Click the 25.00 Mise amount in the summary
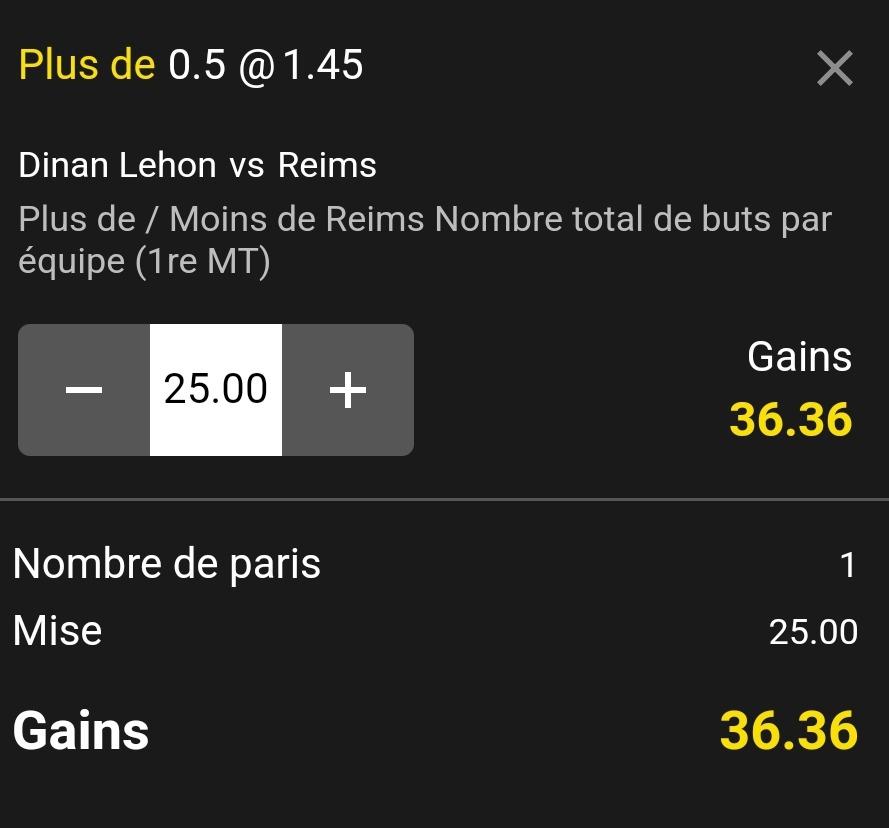This screenshot has width=889, height=828. pos(813,632)
